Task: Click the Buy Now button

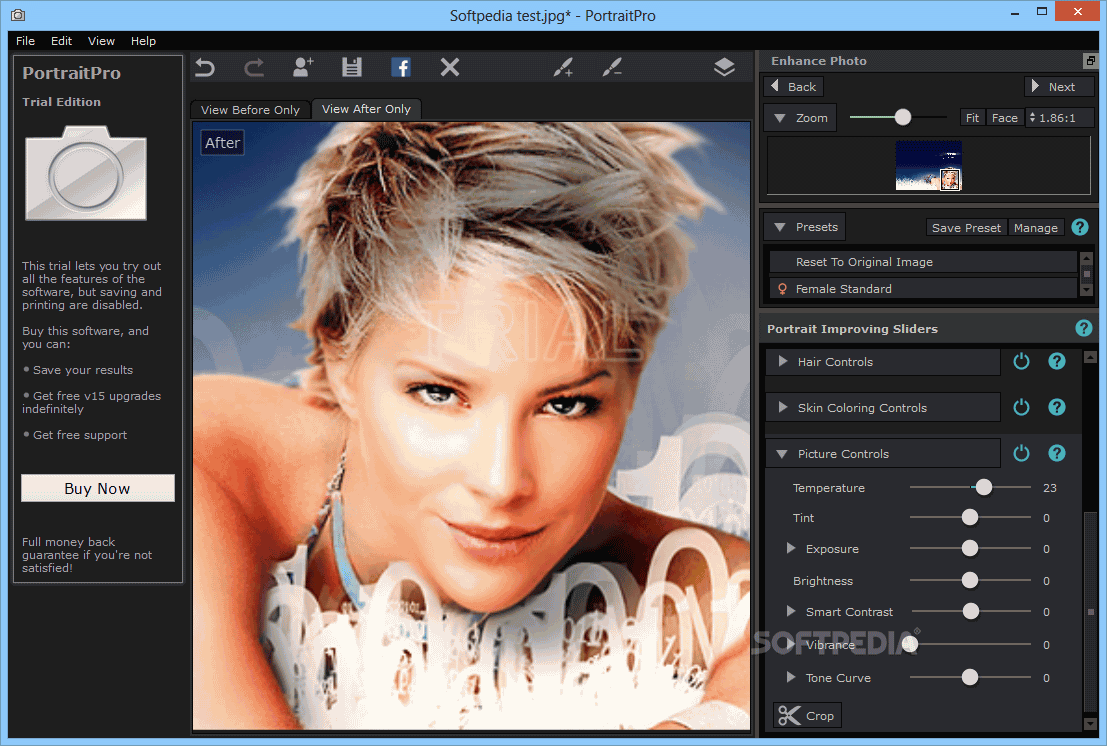Action: (97, 488)
